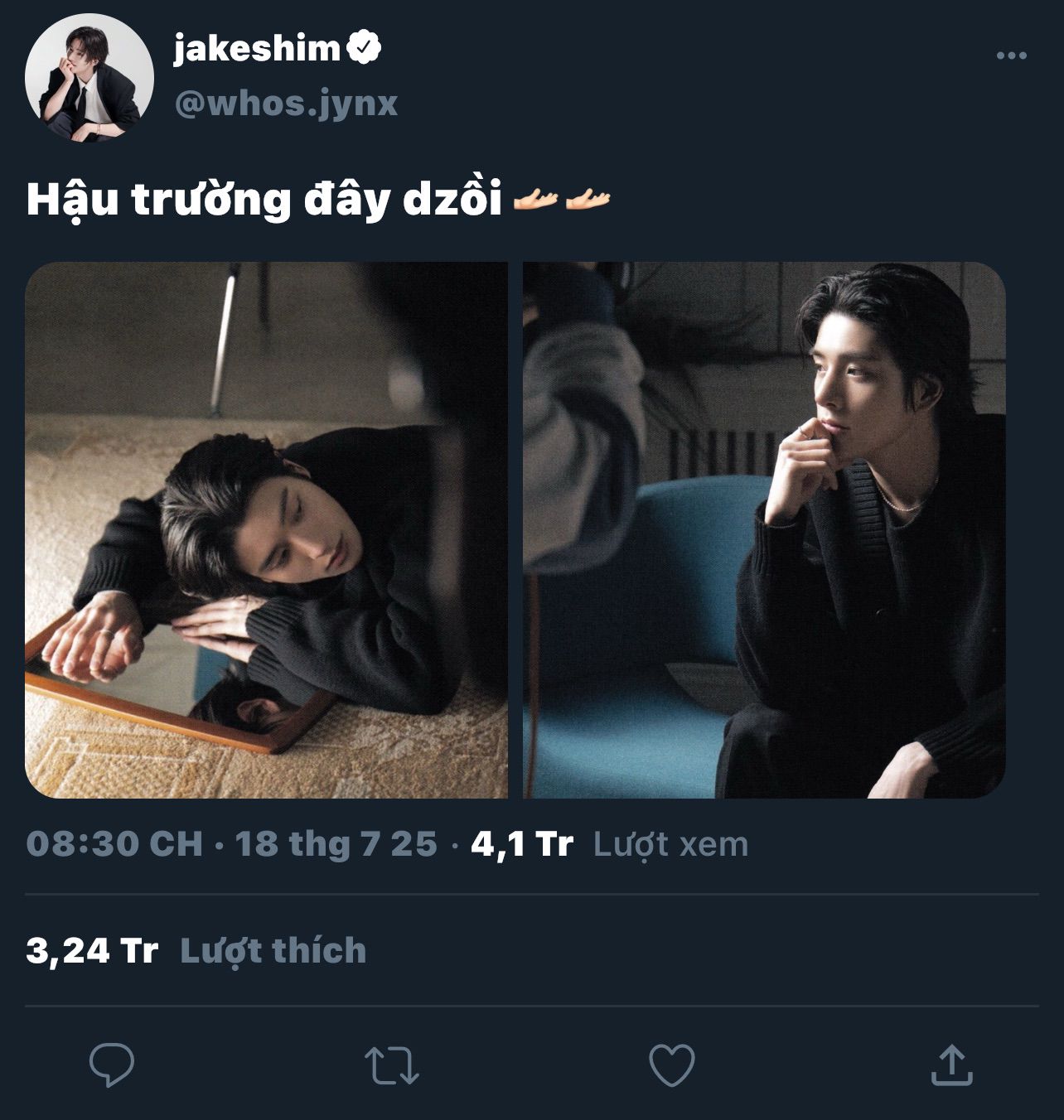The height and width of the screenshot is (1120, 1064).
Task: Like the tweet with the heart icon
Action: pyautogui.click(x=671, y=1065)
